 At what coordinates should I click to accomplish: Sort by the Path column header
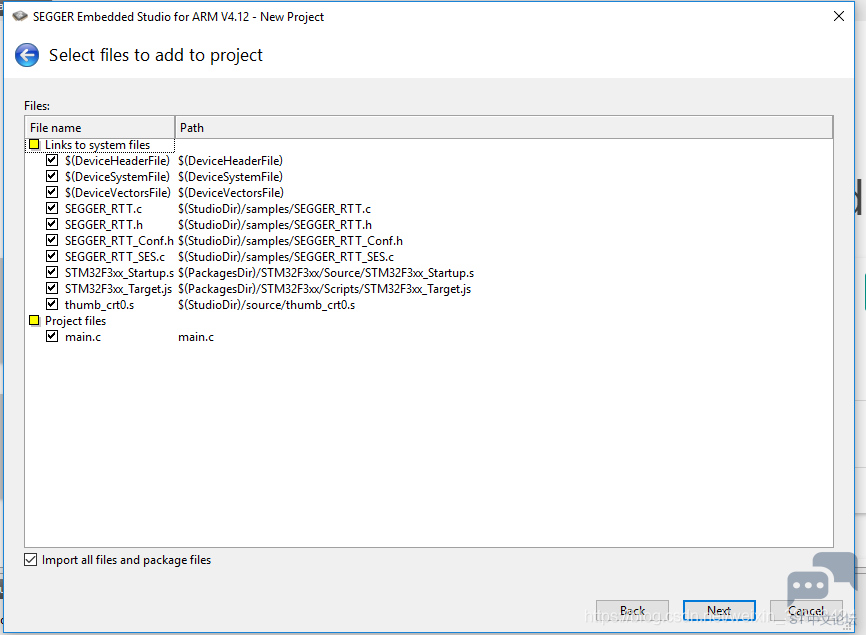504,128
